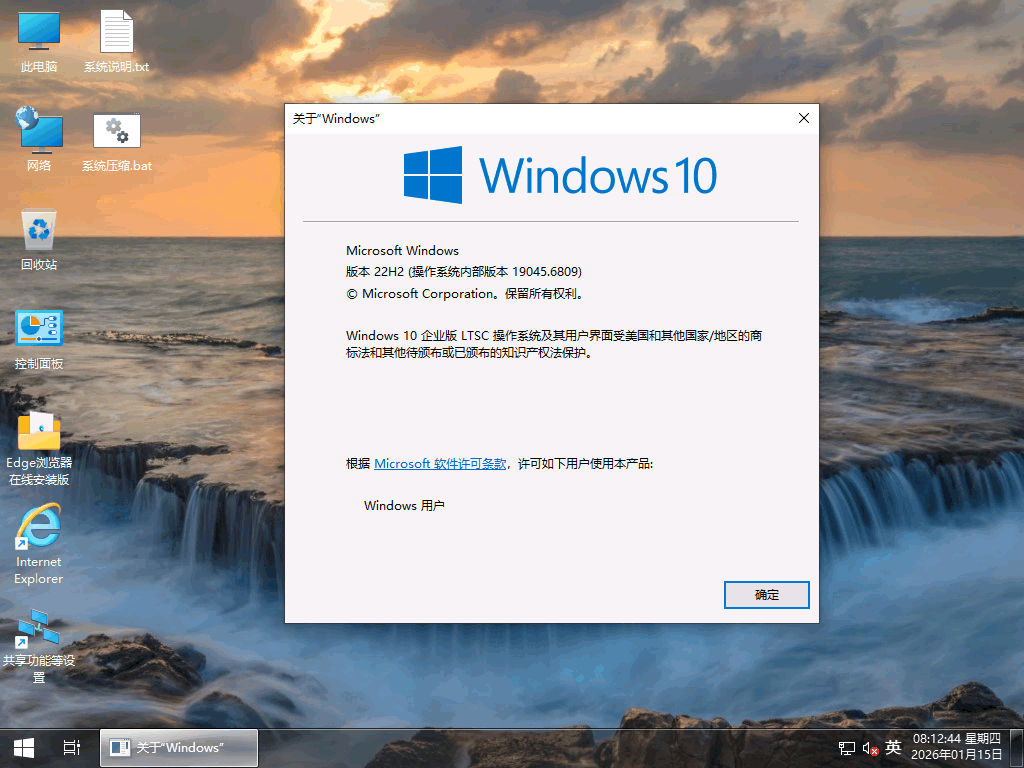Switch the 英 input method indicator
1024x768 pixels.
(x=893, y=747)
